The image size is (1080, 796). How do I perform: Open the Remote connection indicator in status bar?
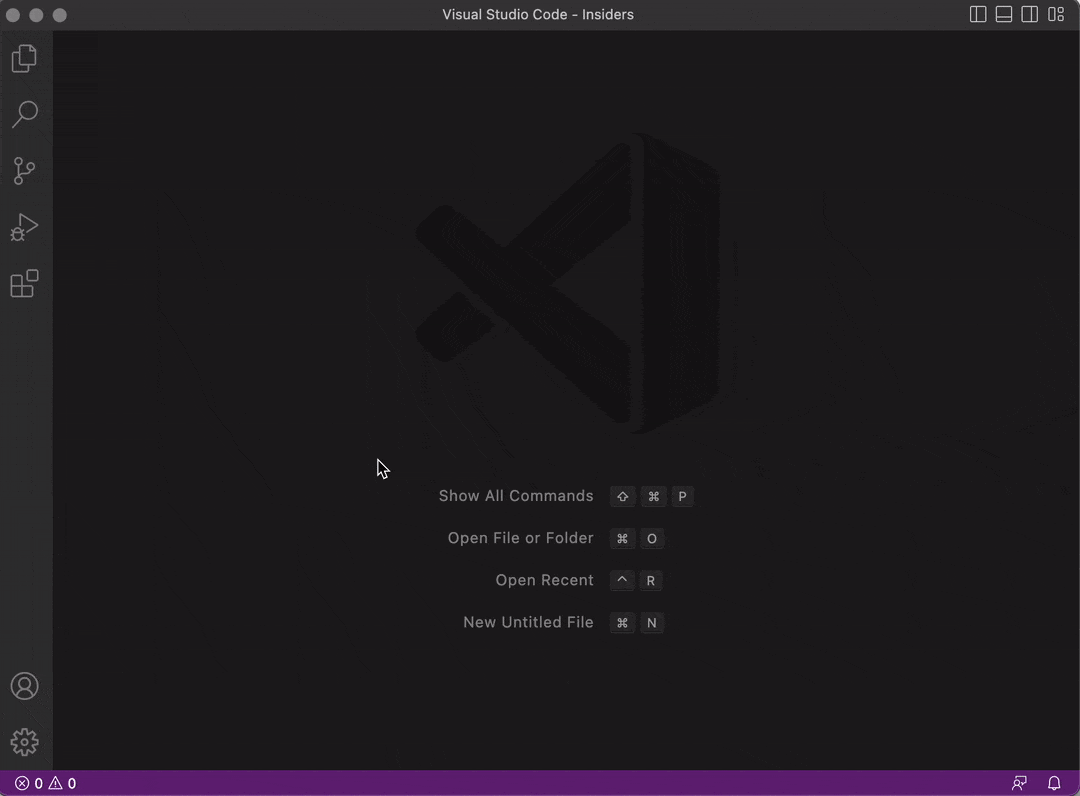coord(1019,783)
